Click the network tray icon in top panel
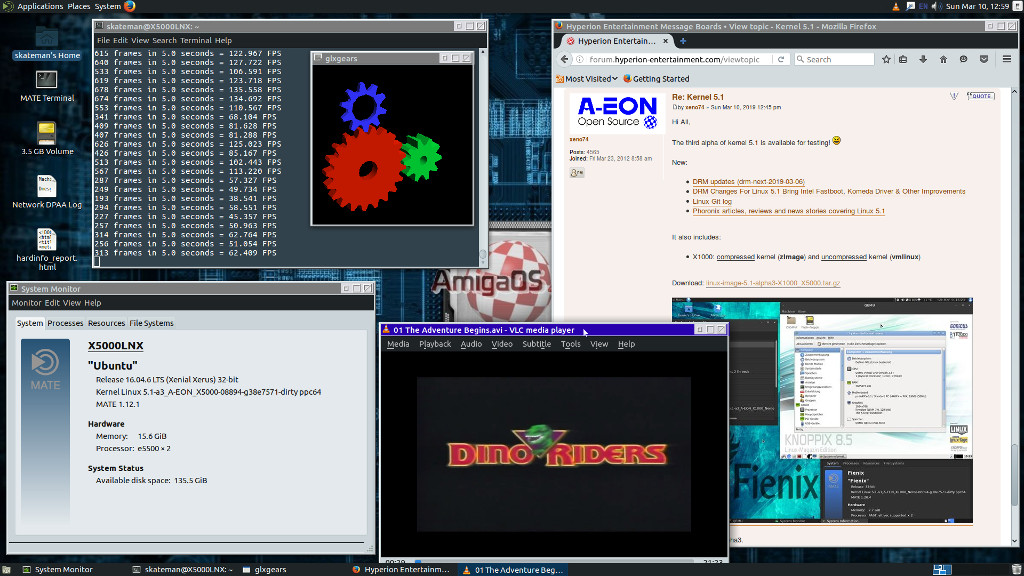This screenshot has width=1024, height=576. (910, 6)
